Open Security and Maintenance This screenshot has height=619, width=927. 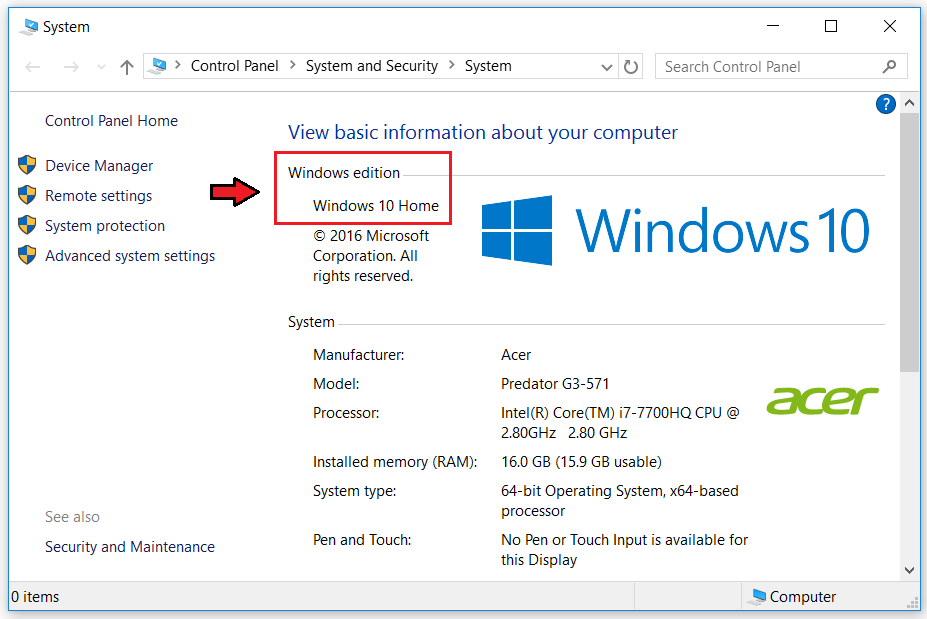pyautogui.click(x=129, y=547)
